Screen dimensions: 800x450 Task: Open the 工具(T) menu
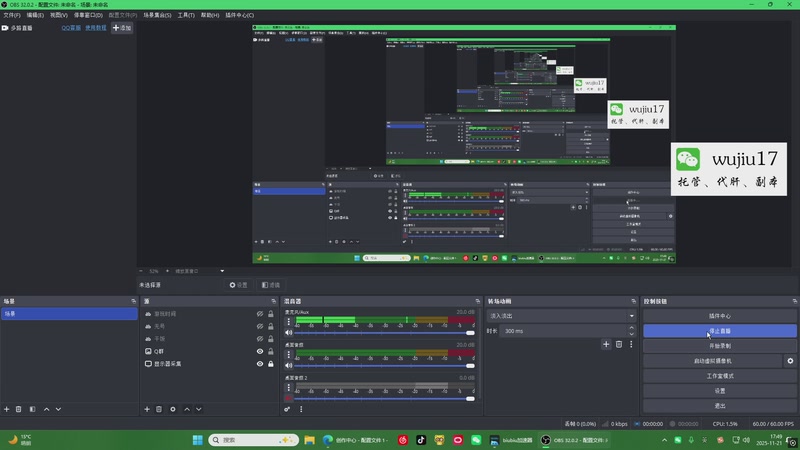pyautogui.click(x=186, y=15)
